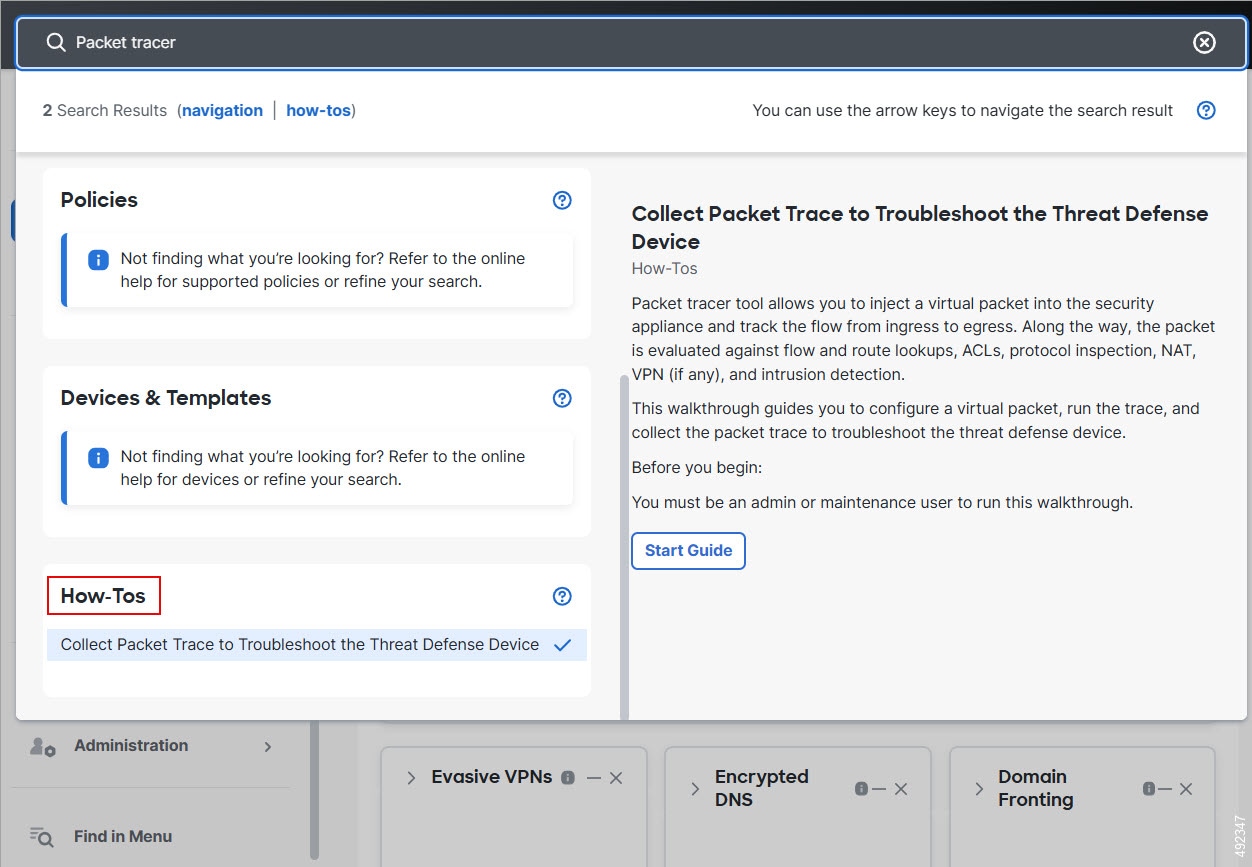
Task: Open help for Devices & Templates section
Action: (x=562, y=398)
